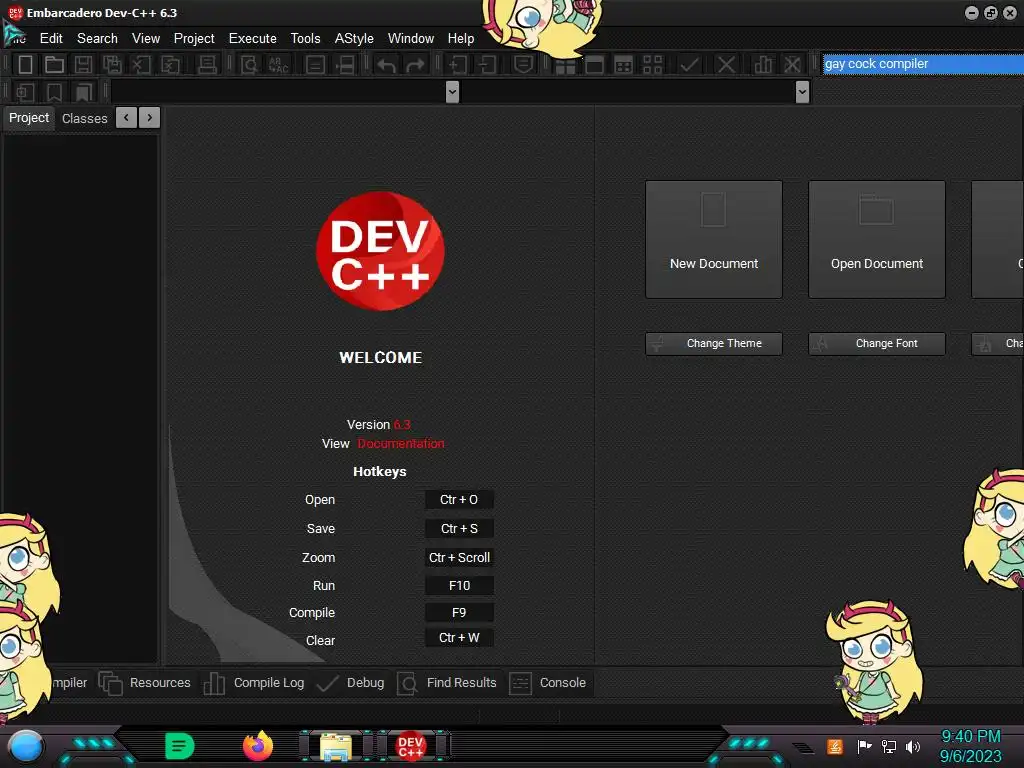
Task: Click the Close file toolbar icon
Action: pos(141,64)
